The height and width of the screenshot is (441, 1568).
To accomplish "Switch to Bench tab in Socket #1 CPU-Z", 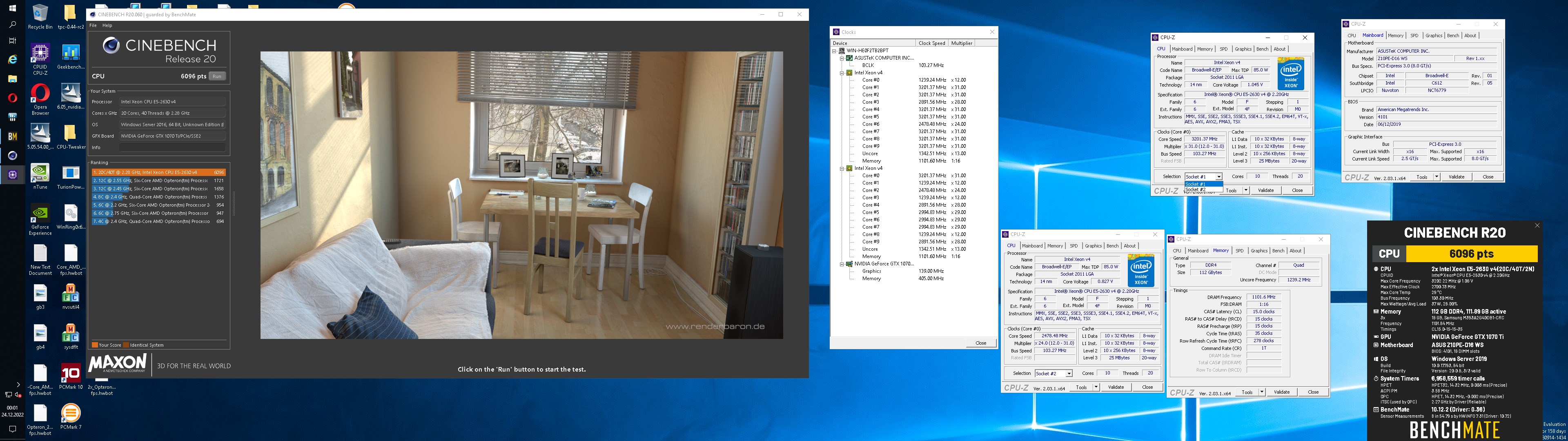I will coord(1263,49).
